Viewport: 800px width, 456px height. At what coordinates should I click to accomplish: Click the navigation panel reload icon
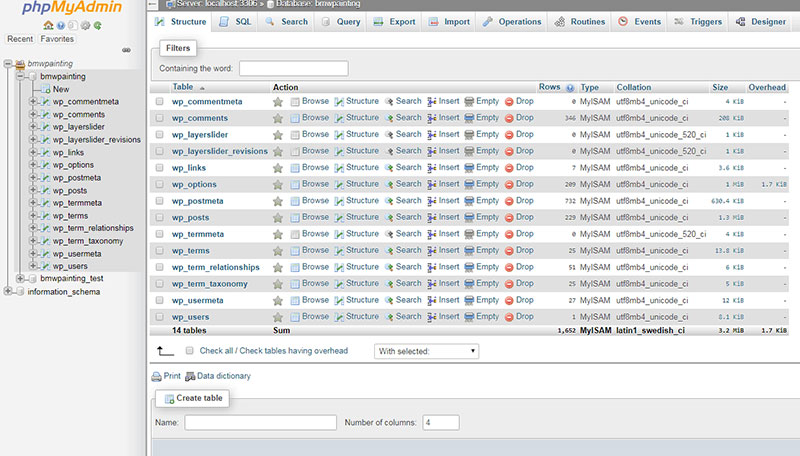97,25
